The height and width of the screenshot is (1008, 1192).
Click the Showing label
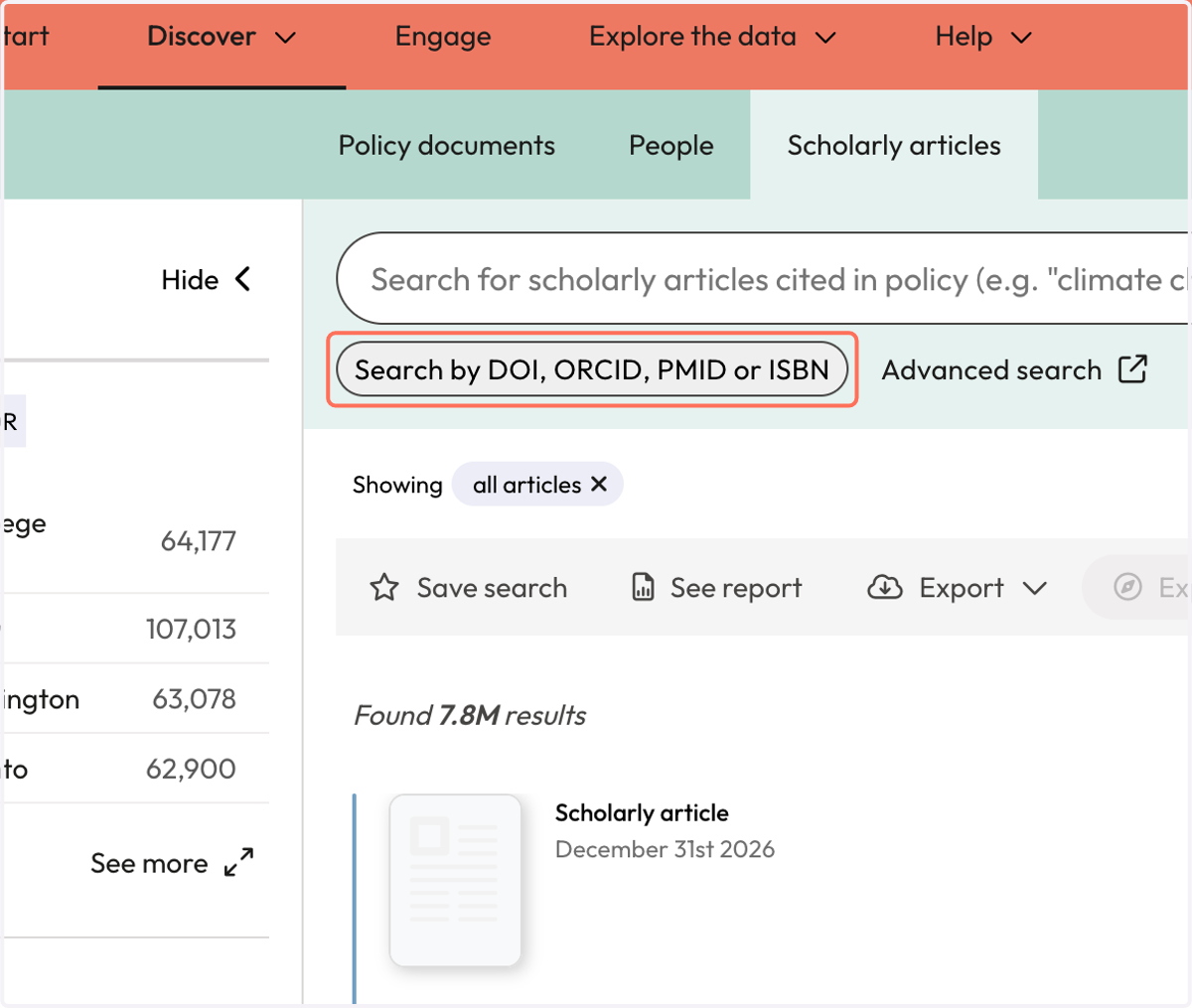[x=397, y=485]
